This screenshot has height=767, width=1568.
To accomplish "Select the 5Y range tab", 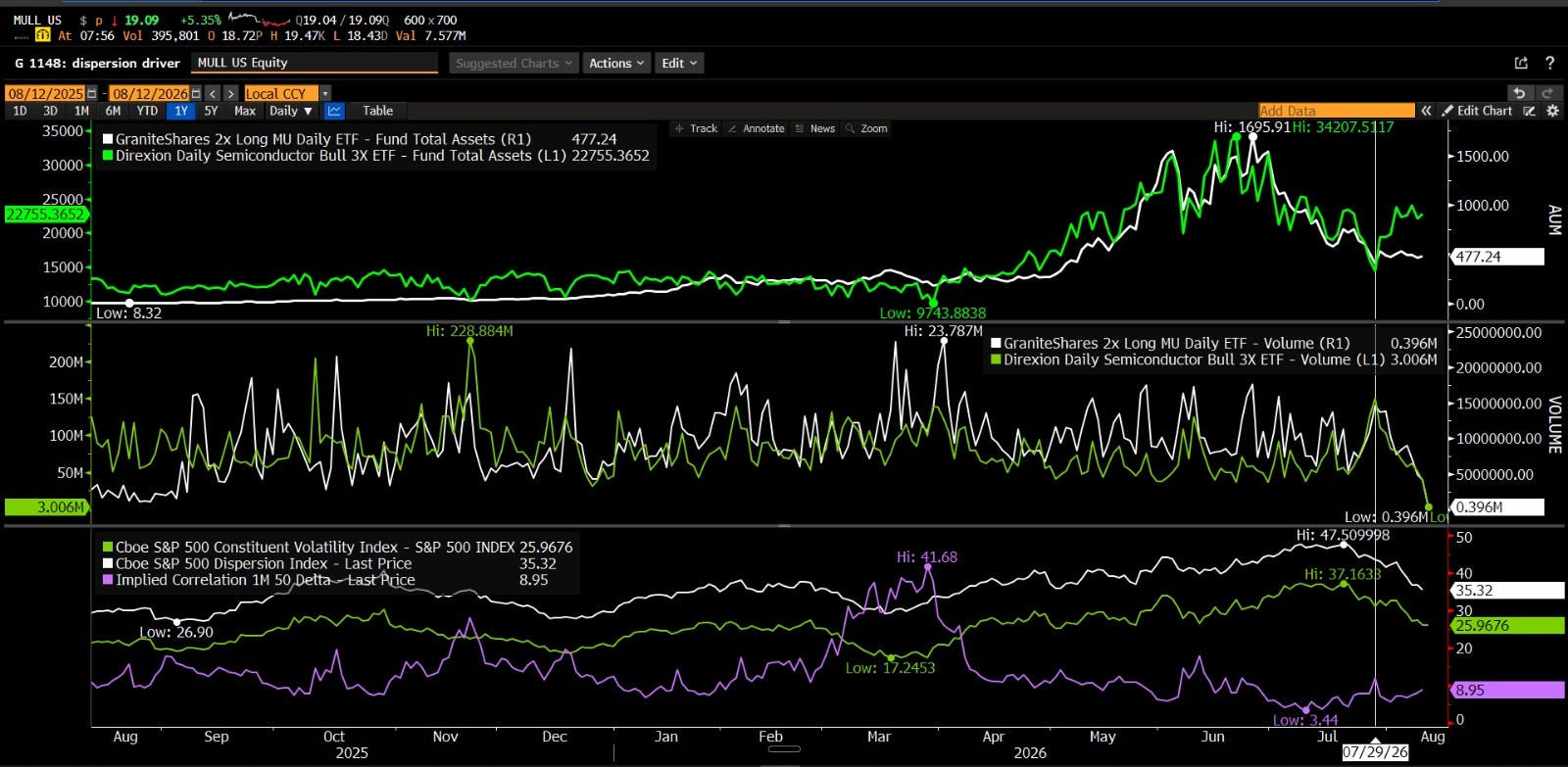I will (211, 111).
